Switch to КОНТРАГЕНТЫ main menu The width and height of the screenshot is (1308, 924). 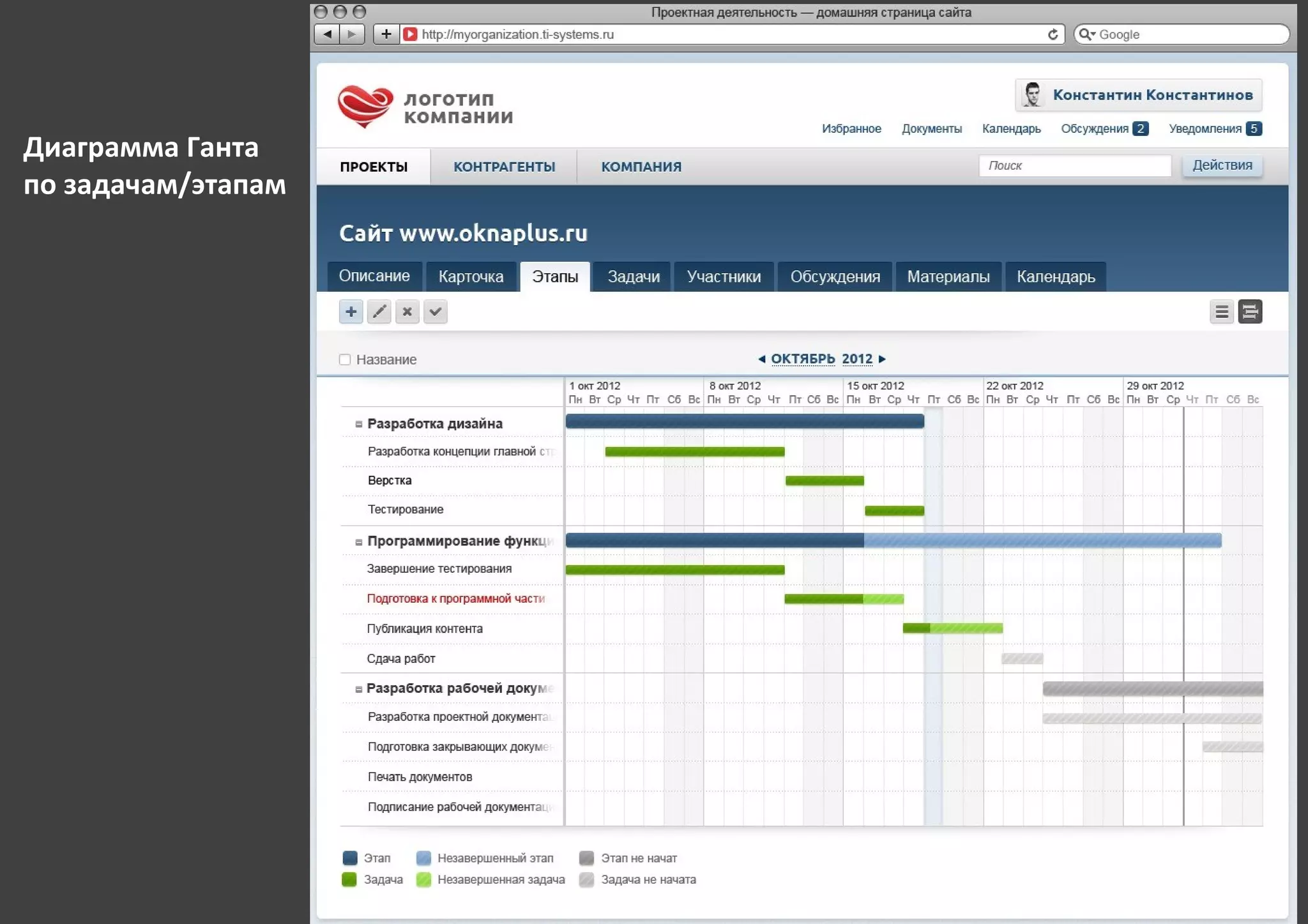(504, 167)
